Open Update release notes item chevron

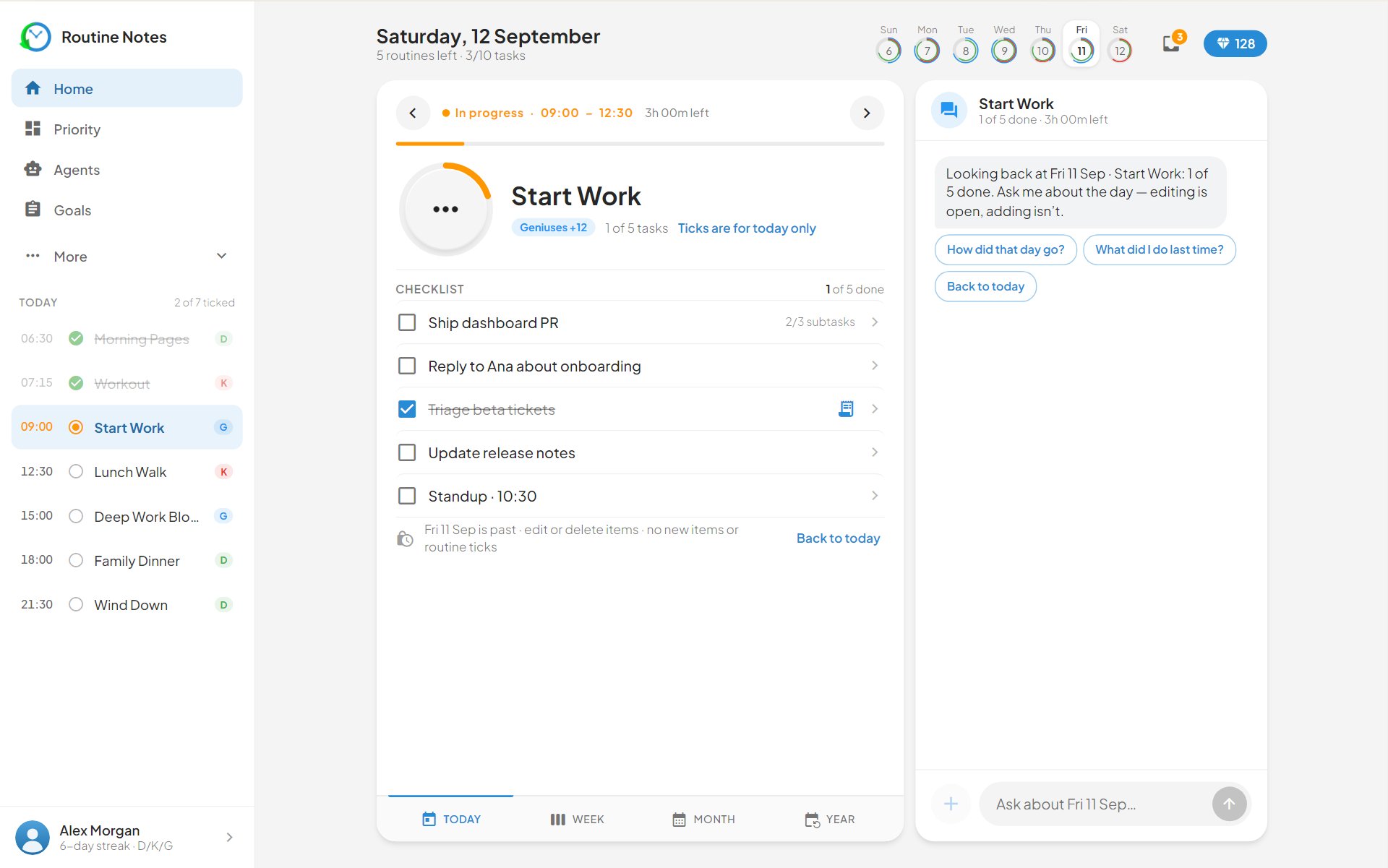point(875,452)
